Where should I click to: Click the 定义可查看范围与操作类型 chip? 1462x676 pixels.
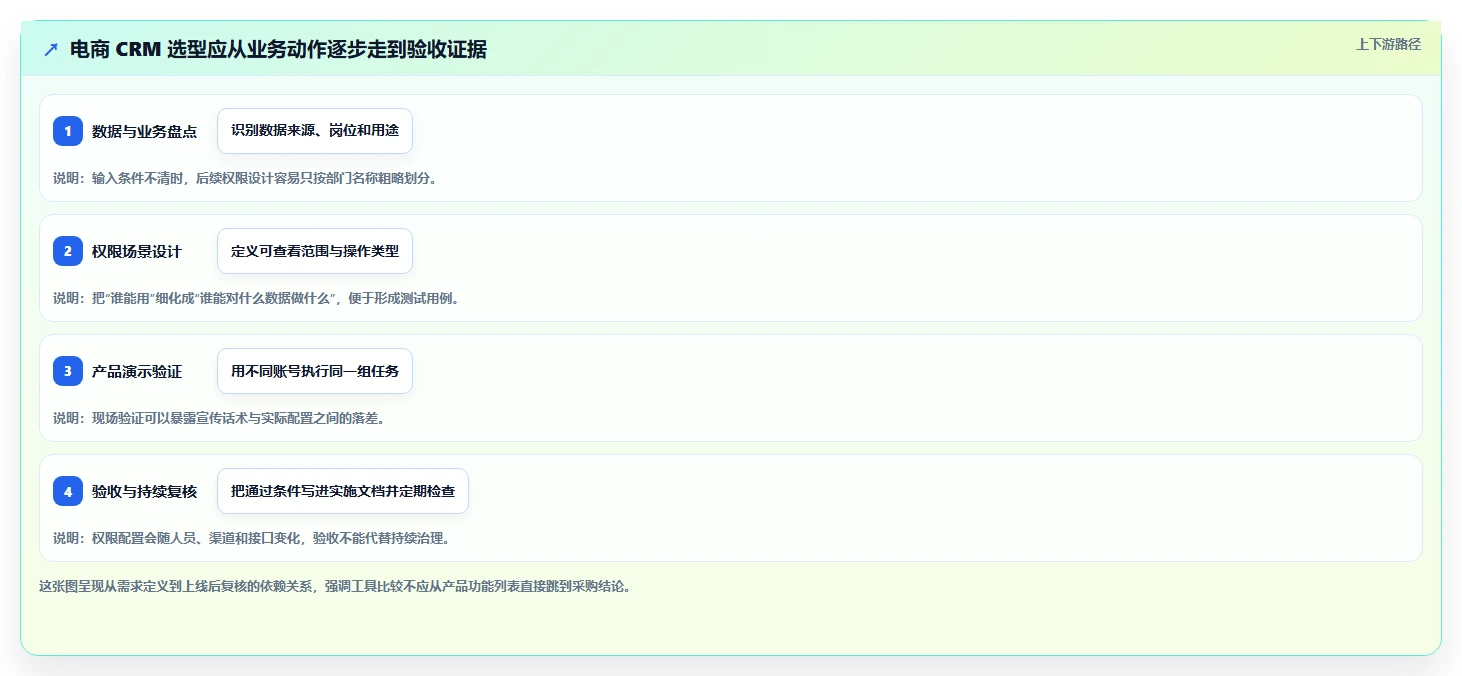pyautogui.click(x=315, y=251)
